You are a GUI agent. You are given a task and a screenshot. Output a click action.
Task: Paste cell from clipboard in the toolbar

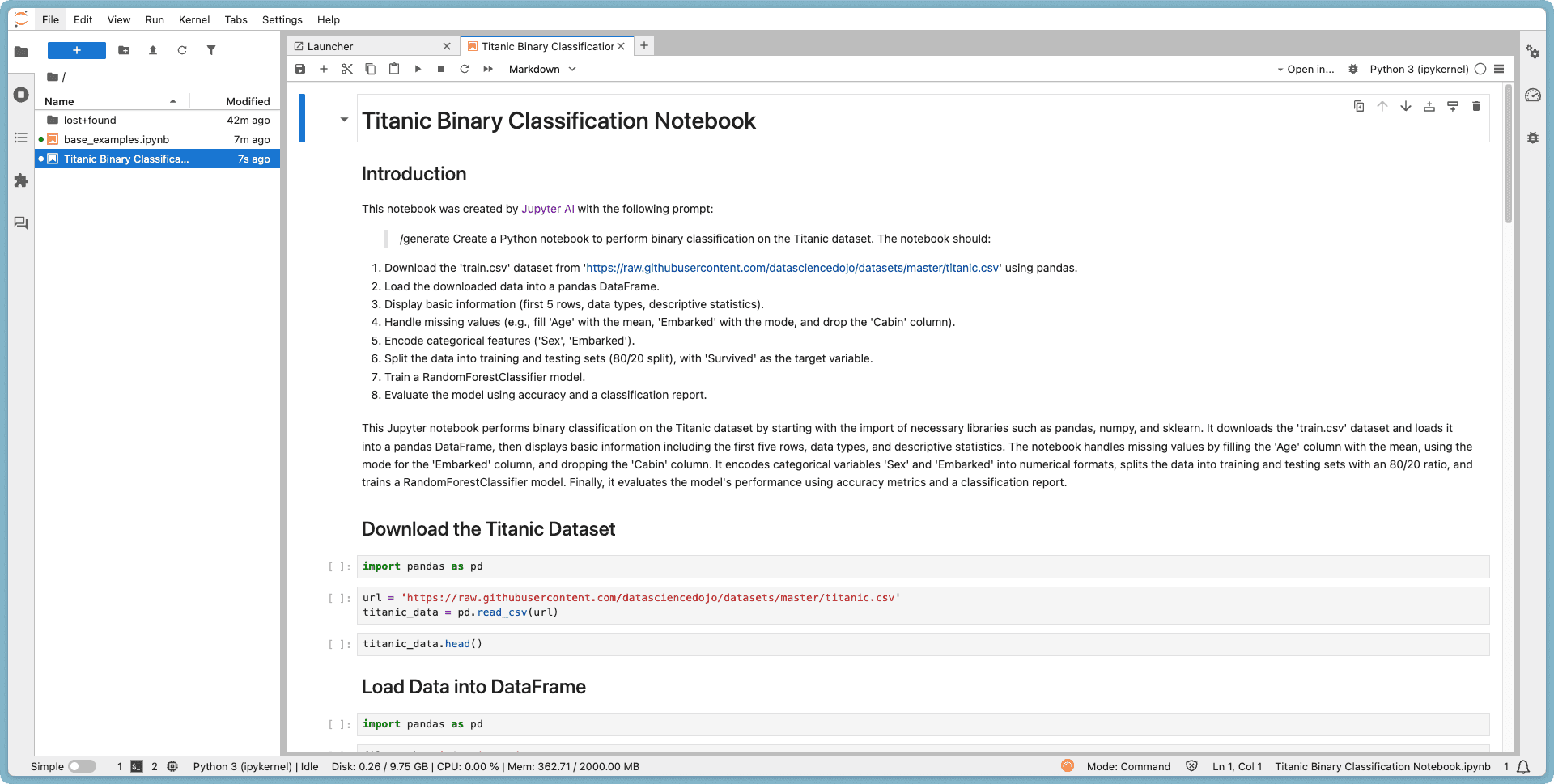click(x=394, y=69)
